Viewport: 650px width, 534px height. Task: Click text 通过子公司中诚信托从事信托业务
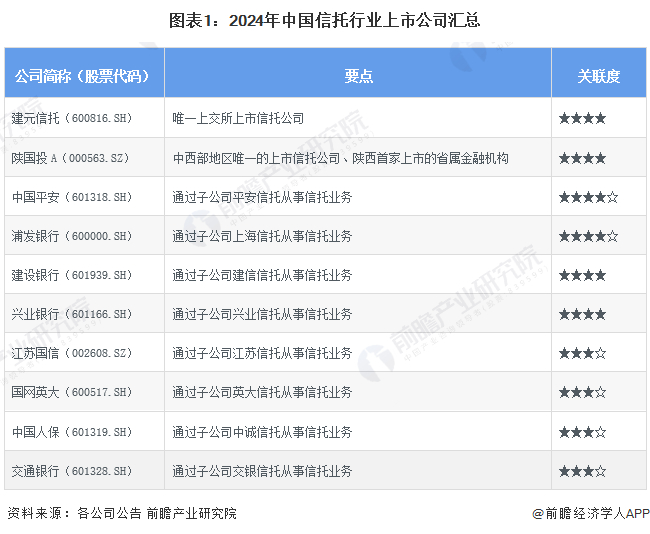262,432
